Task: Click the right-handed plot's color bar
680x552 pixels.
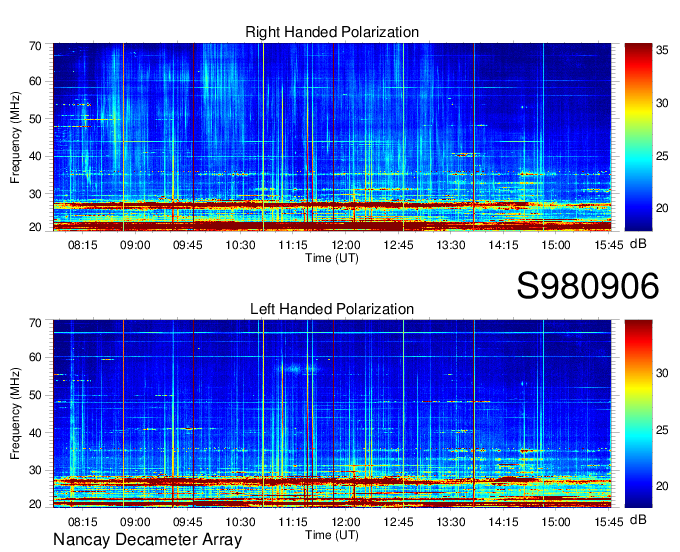Action: click(x=638, y=137)
